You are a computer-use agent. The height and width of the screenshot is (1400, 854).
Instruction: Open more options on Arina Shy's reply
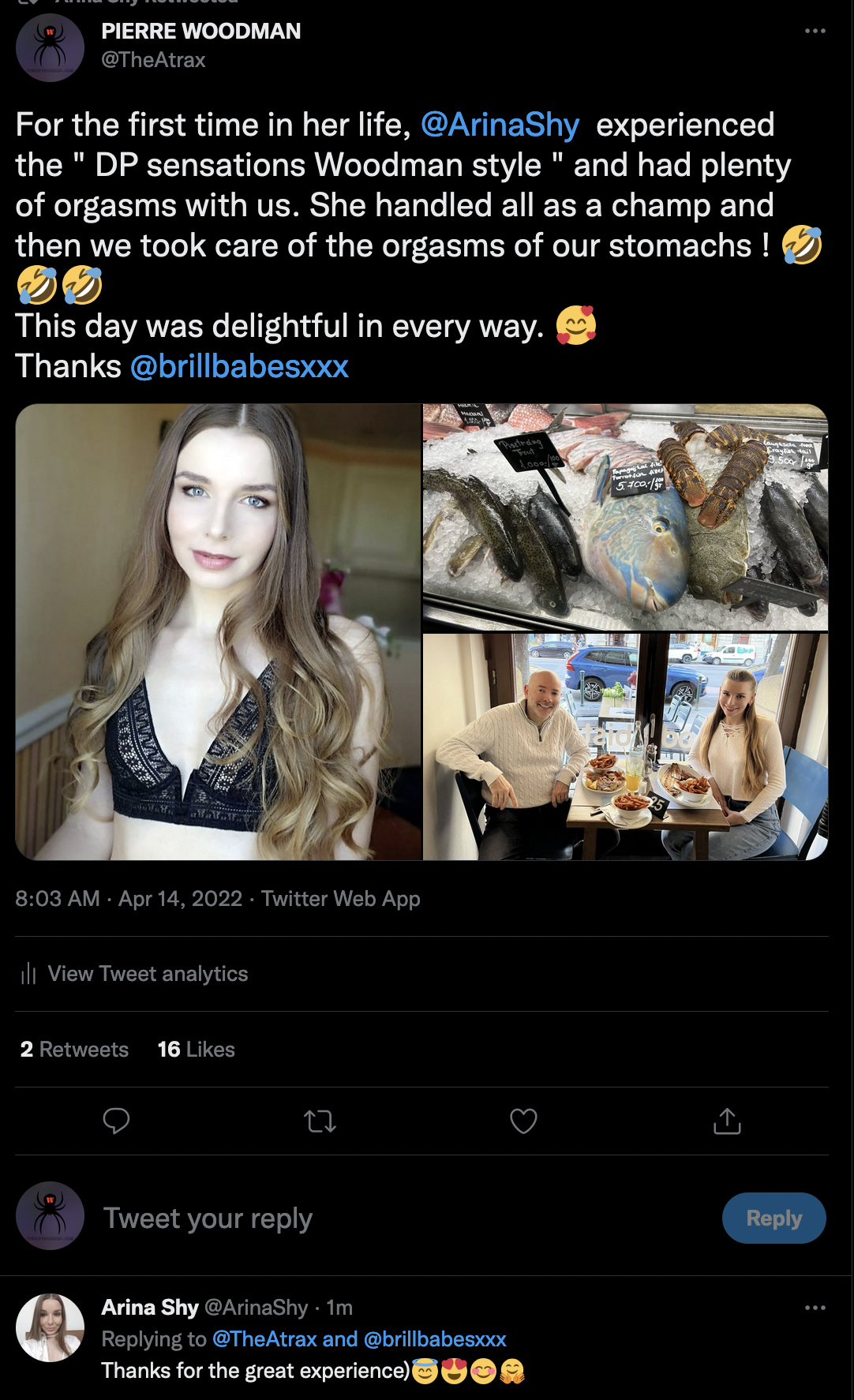pos(815,1308)
